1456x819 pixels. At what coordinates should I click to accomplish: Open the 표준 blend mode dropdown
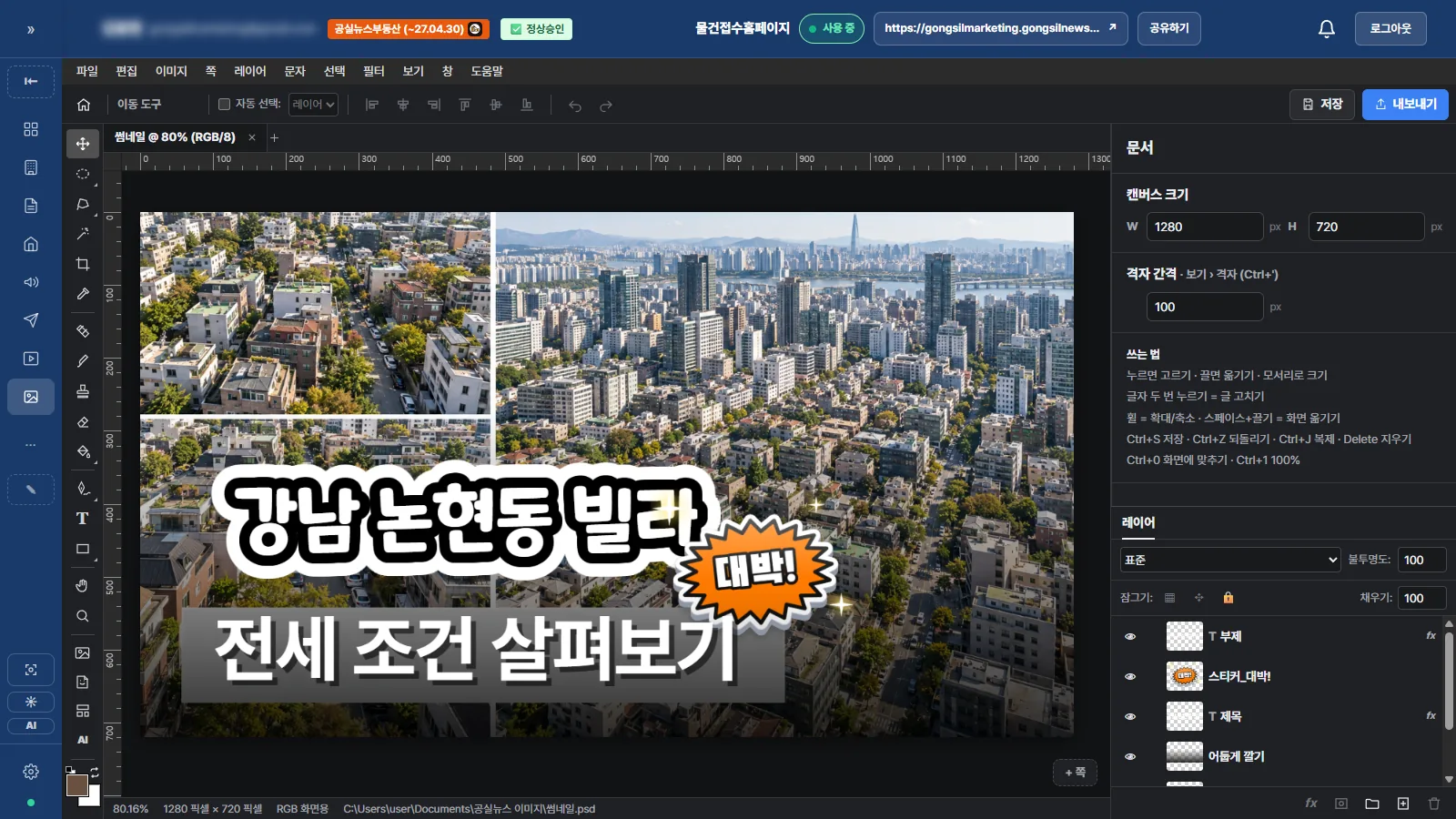[1230, 560]
